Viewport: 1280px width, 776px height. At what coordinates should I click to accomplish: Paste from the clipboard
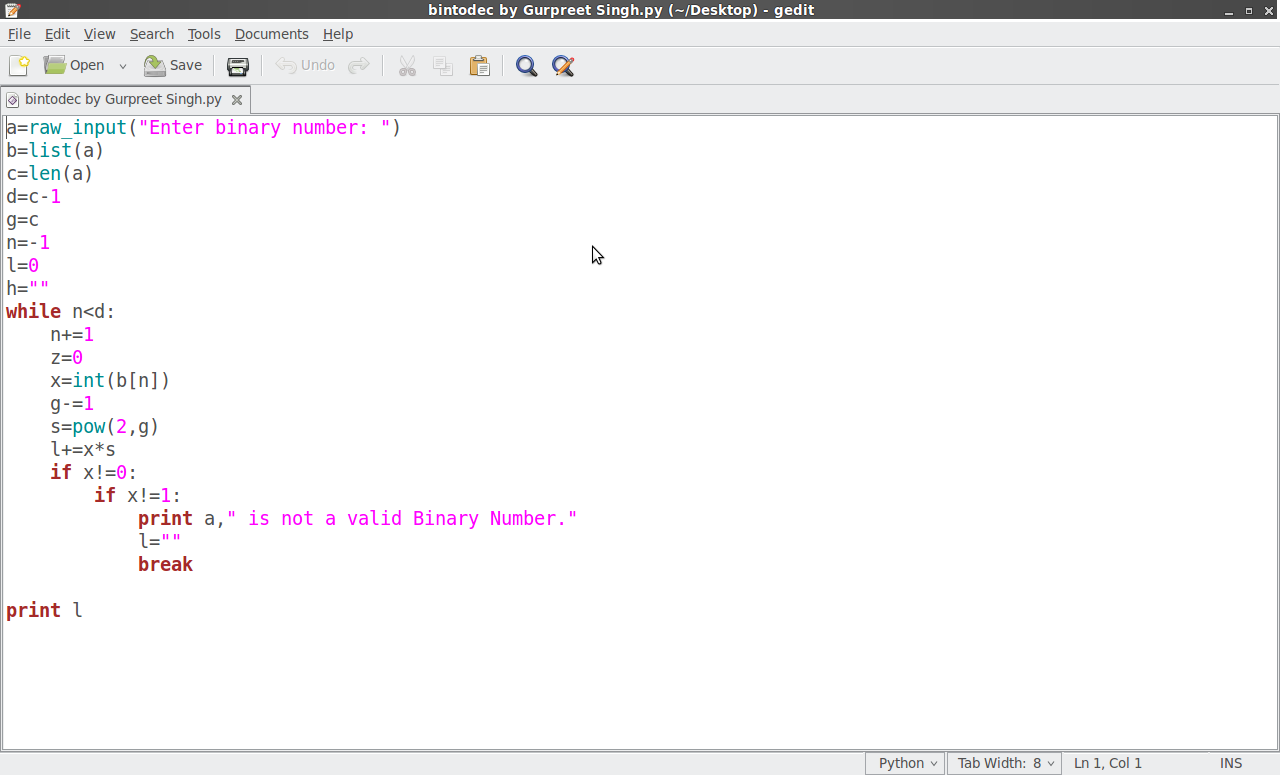pos(479,65)
